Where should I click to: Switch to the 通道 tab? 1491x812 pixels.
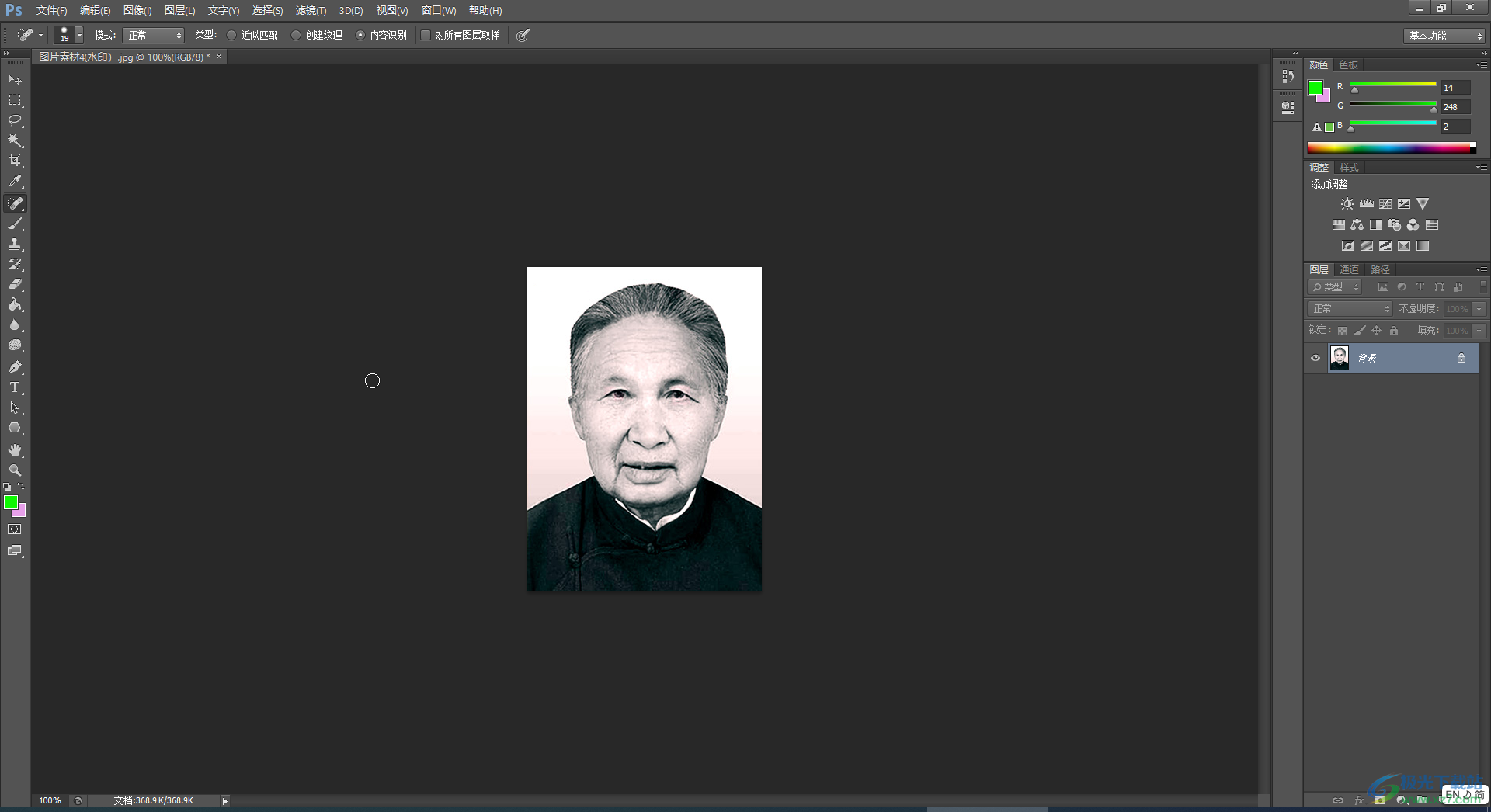pyautogui.click(x=1349, y=270)
